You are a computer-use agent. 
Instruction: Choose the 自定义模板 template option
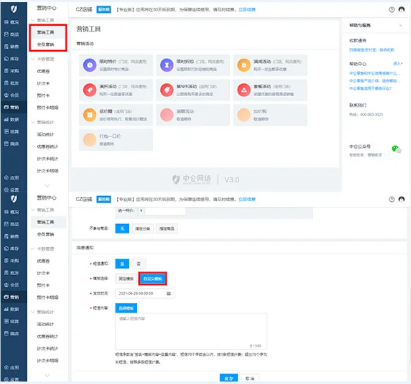coord(153,279)
